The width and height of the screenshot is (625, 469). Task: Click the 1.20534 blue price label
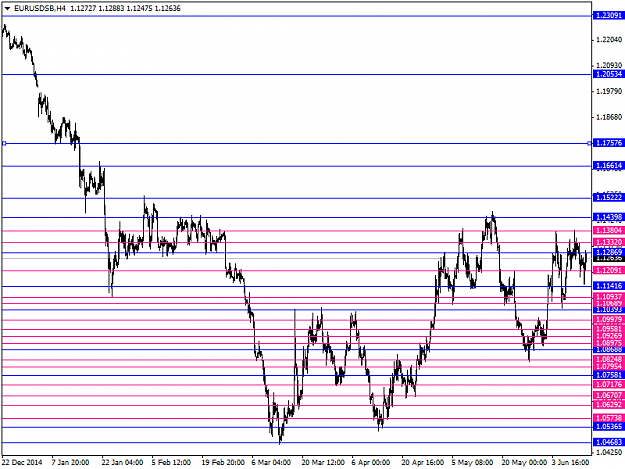[608, 74]
